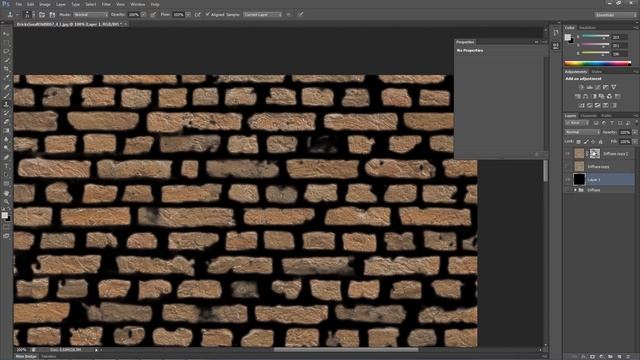Select the Lasso tool

[6, 51]
